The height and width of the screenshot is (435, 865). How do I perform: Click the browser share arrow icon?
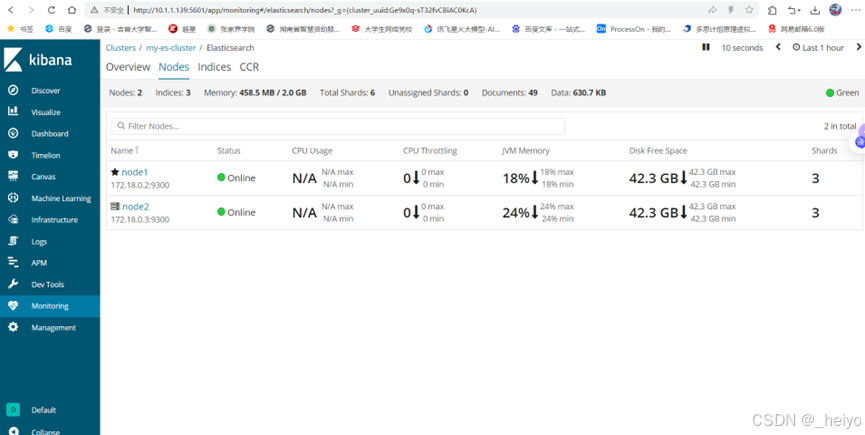click(x=712, y=10)
